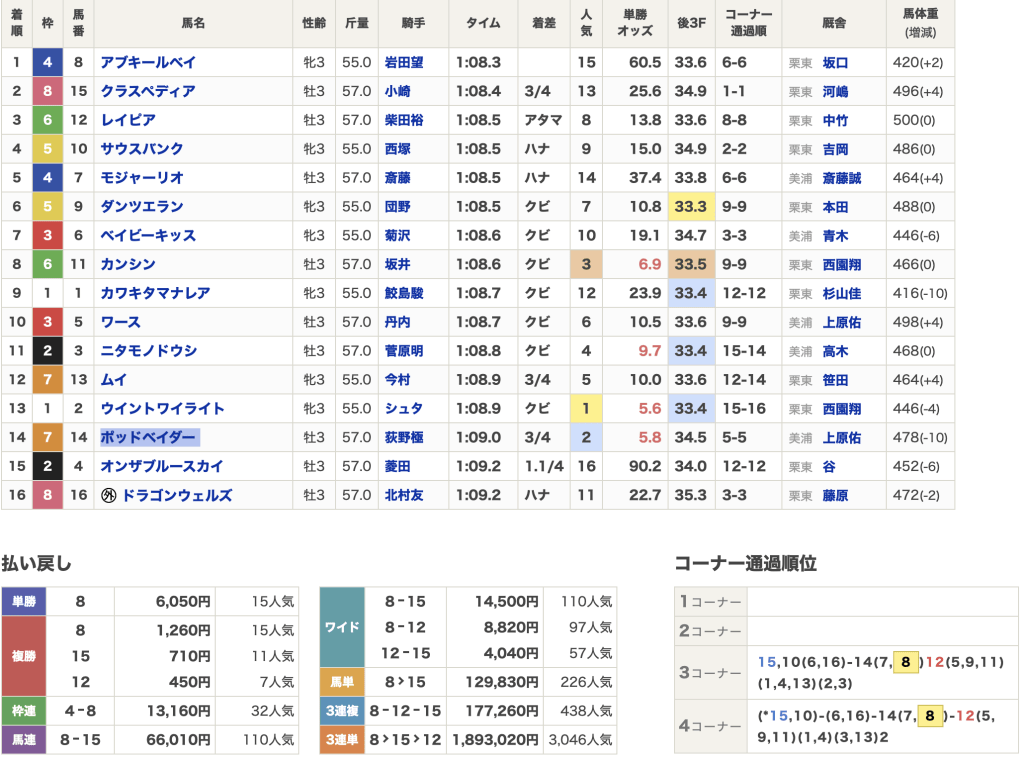Open trainer 青木 stable link
The height and width of the screenshot is (764, 1024).
pos(835,235)
